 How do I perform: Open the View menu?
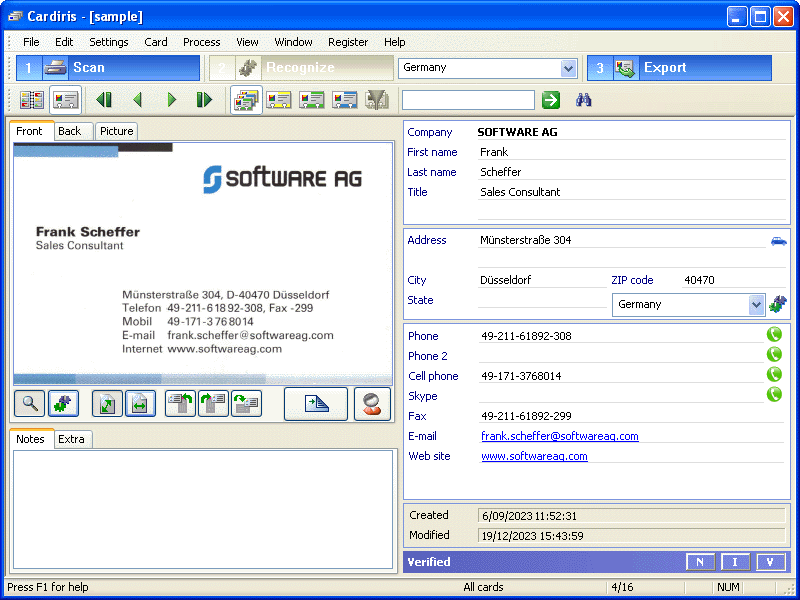[x=247, y=42]
